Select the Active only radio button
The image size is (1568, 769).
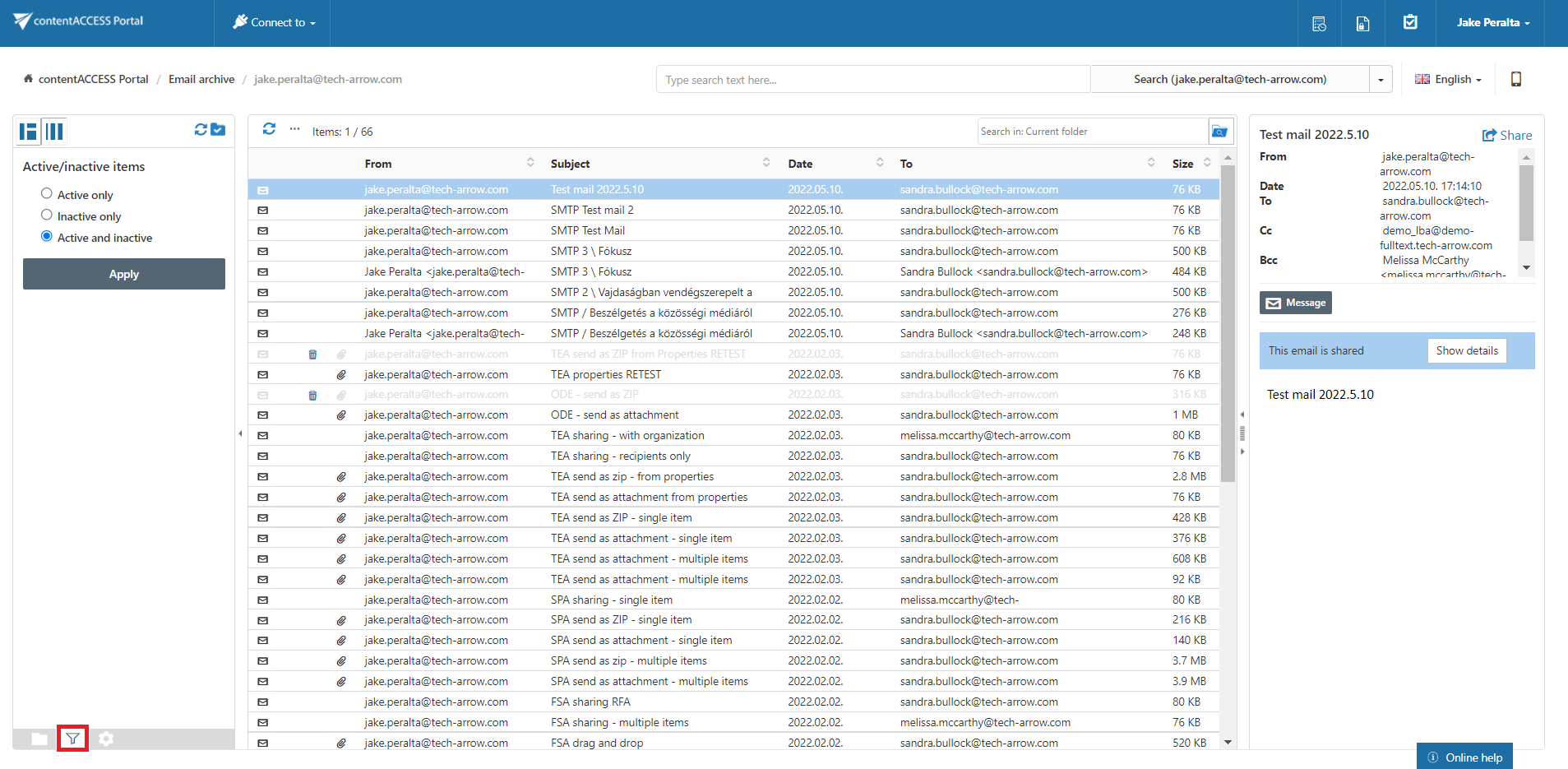click(47, 194)
